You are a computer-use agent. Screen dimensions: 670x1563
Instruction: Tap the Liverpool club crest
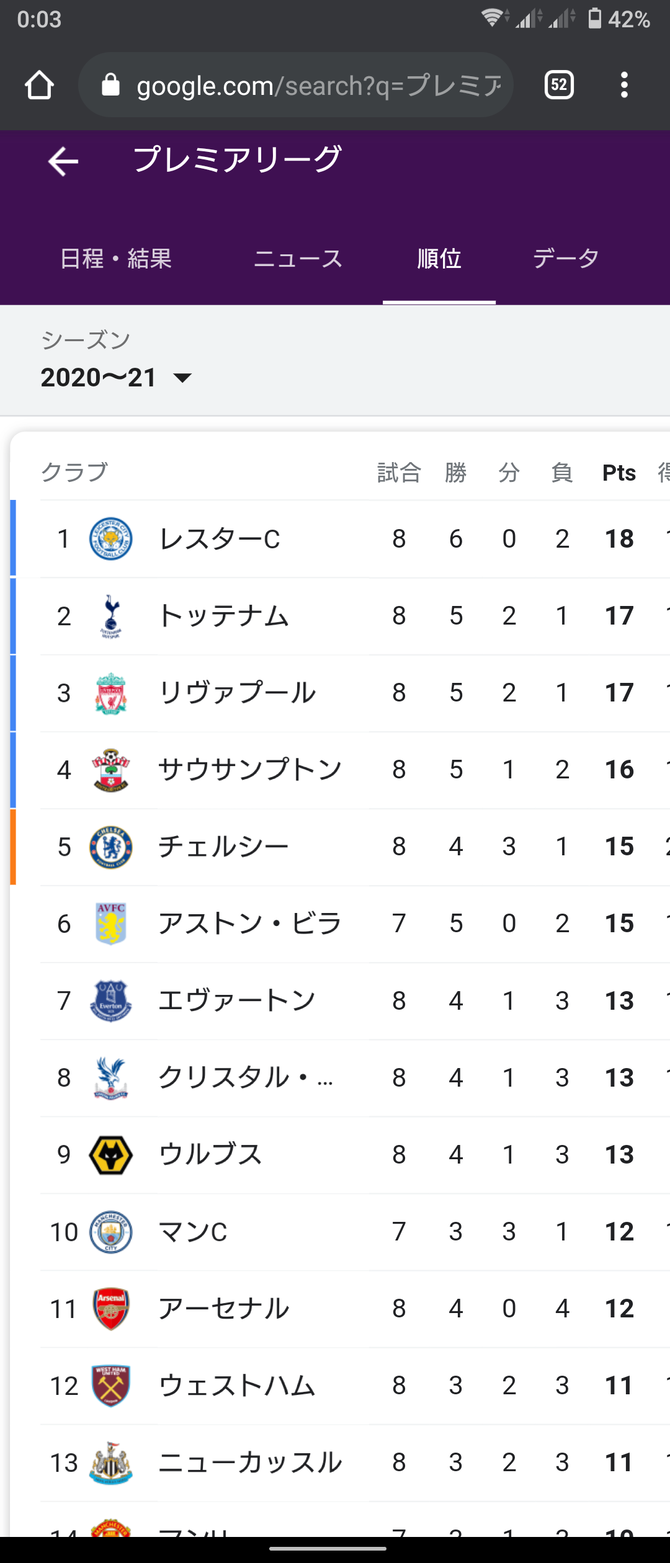click(x=110, y=693)
